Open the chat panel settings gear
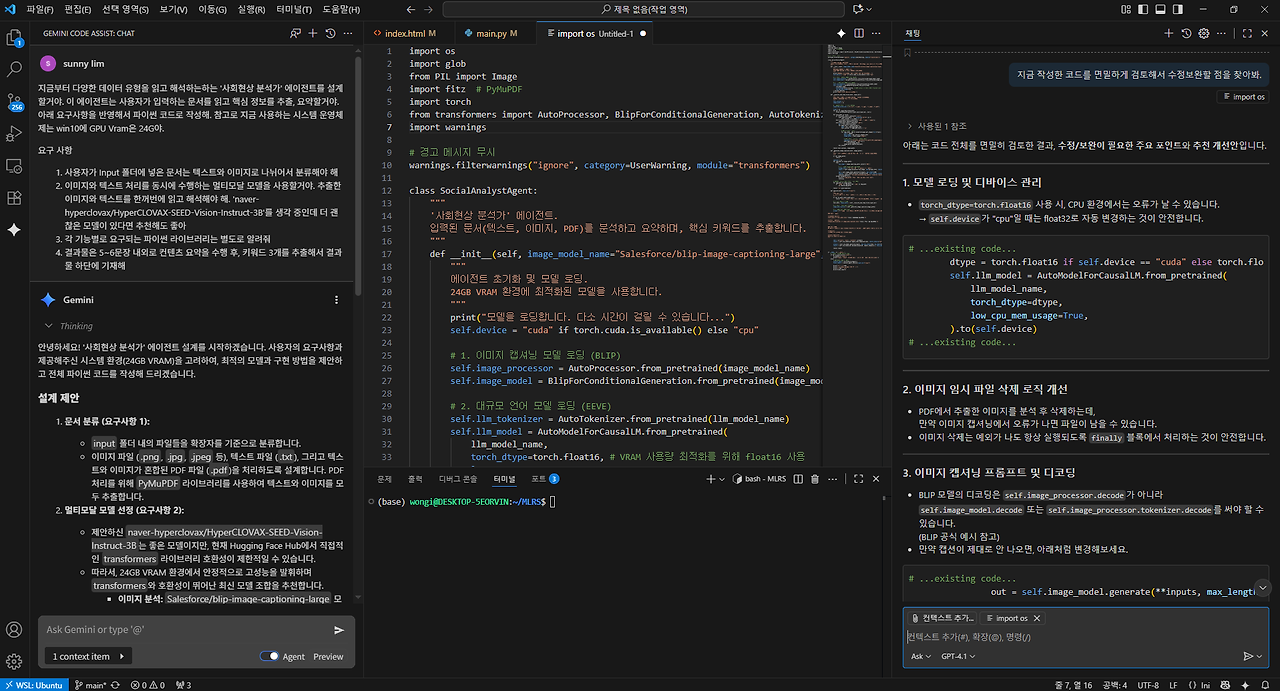The height and width of the screenshot is (691, 1280). point(1204,33)
